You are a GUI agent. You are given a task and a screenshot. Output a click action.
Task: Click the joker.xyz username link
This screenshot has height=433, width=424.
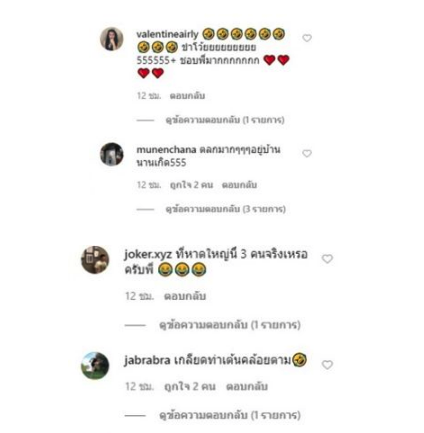(148, 255)
